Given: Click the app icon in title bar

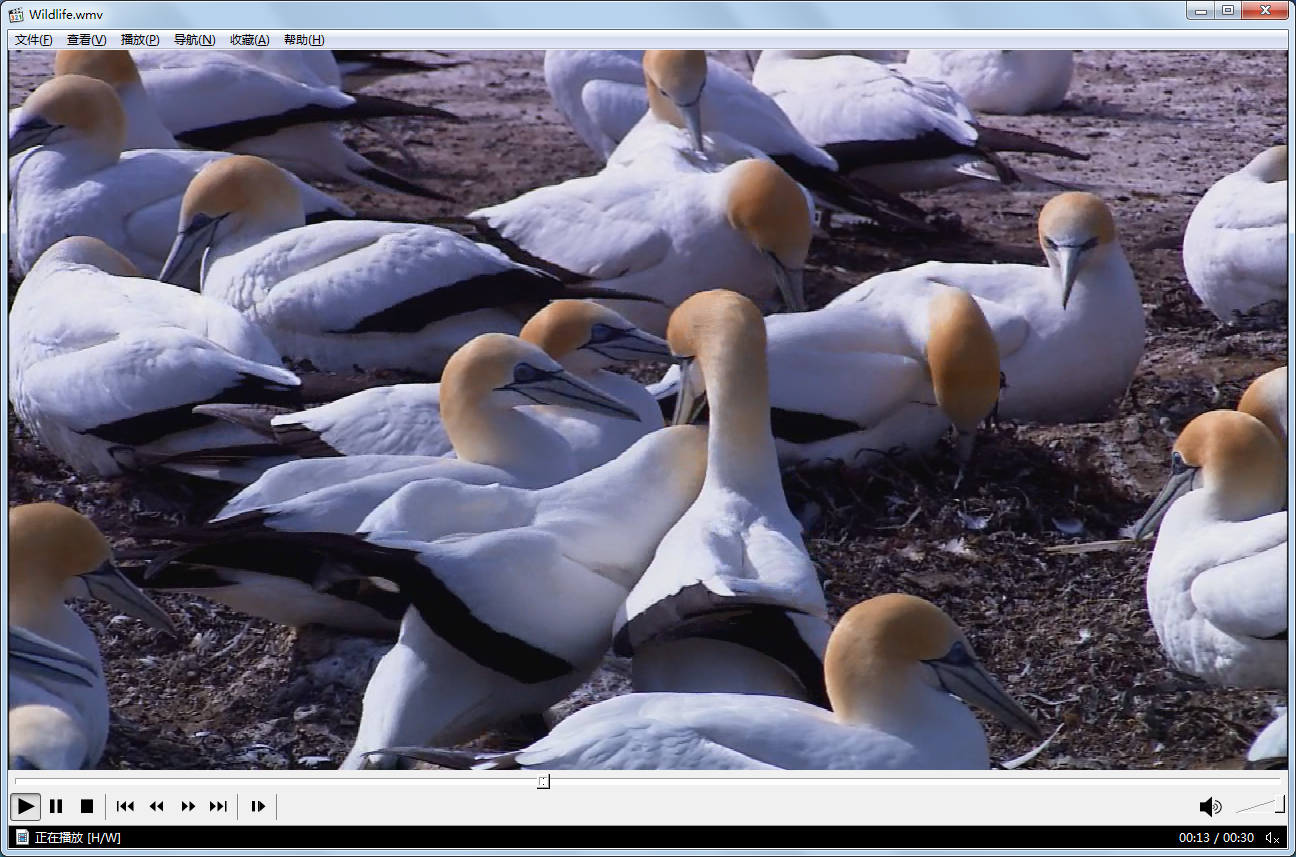Looking at the screenshot, I should click(16, 14).
